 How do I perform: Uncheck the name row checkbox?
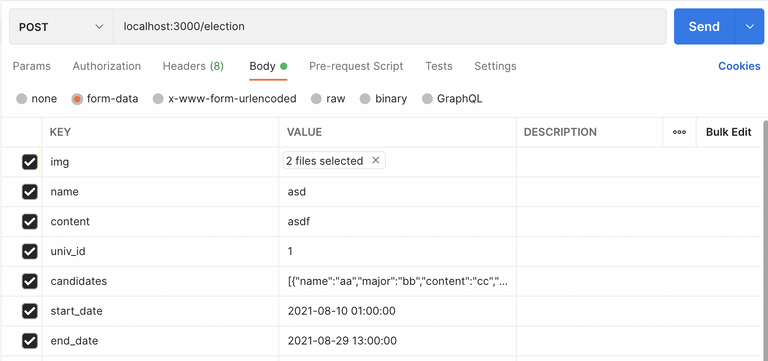[30, 192]
